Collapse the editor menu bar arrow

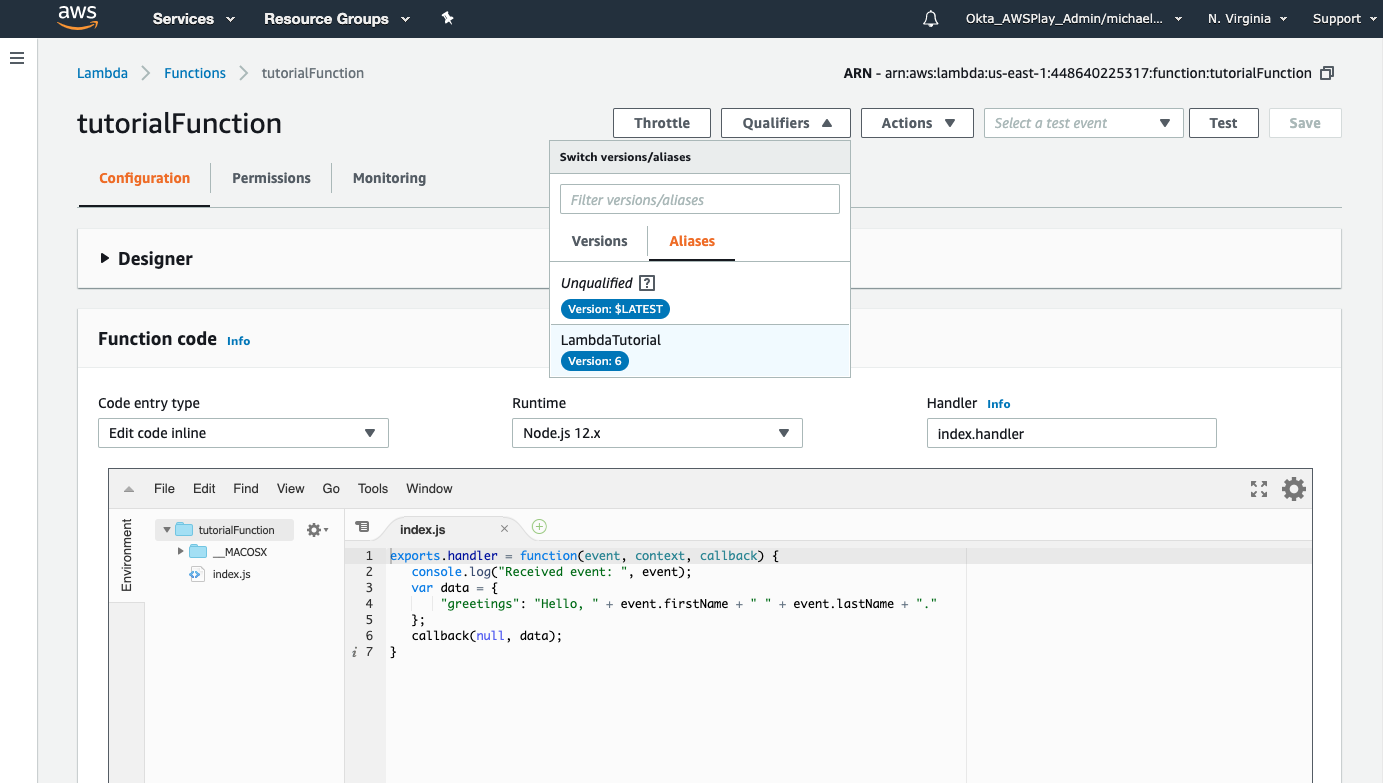tap(129, 489)
